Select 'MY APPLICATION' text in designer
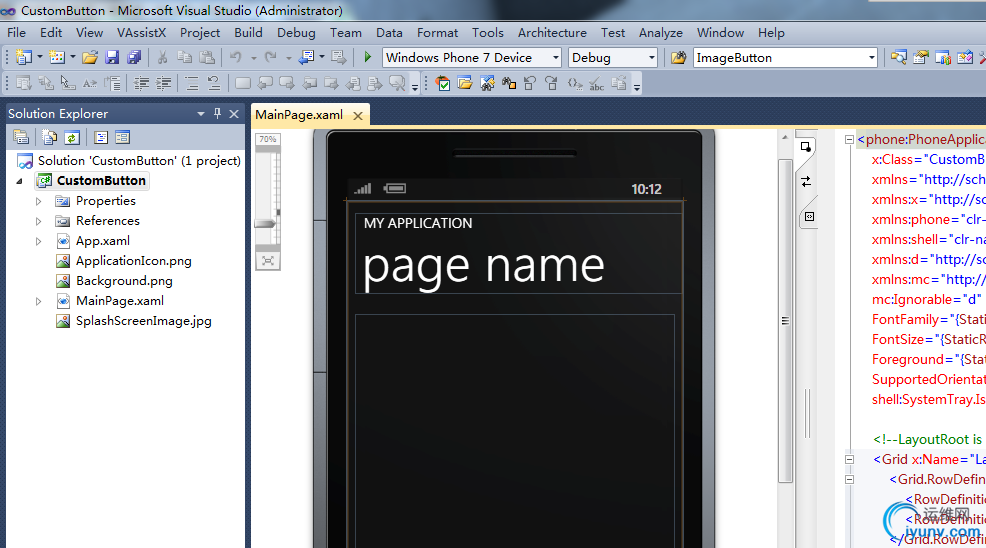This screenshot has height=548, width=986. [418, 223]
